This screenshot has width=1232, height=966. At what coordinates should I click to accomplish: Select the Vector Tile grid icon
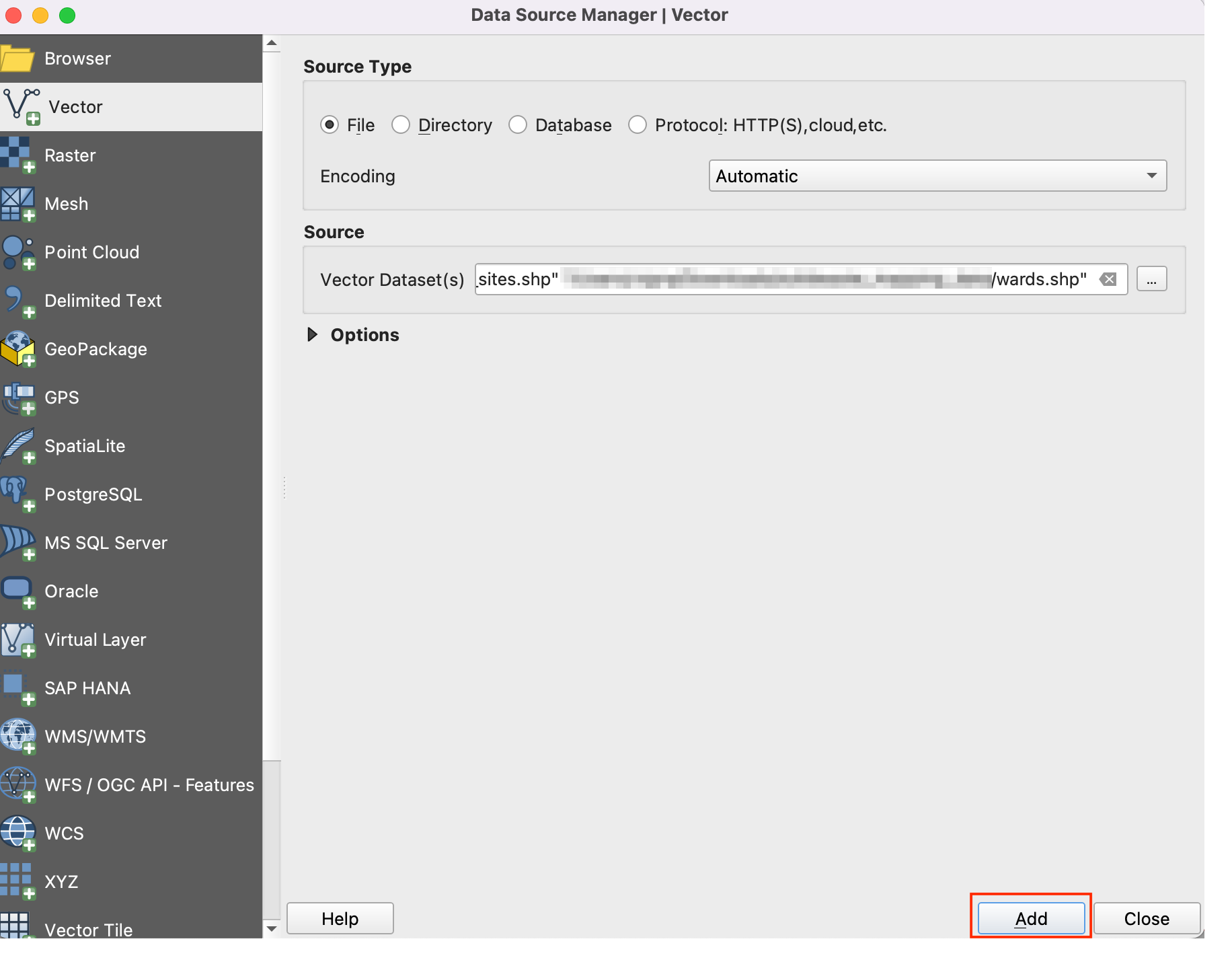pyautogui.click(x=16, y=925)
